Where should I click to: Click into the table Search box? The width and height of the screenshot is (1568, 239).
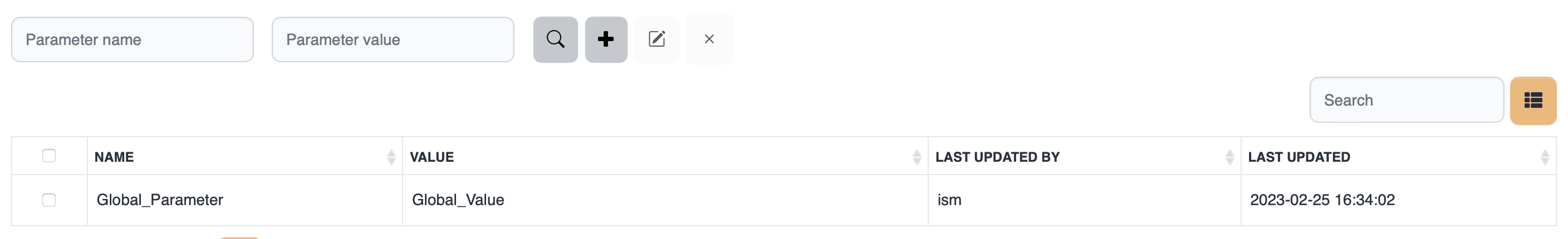(x=1406, y=101)
